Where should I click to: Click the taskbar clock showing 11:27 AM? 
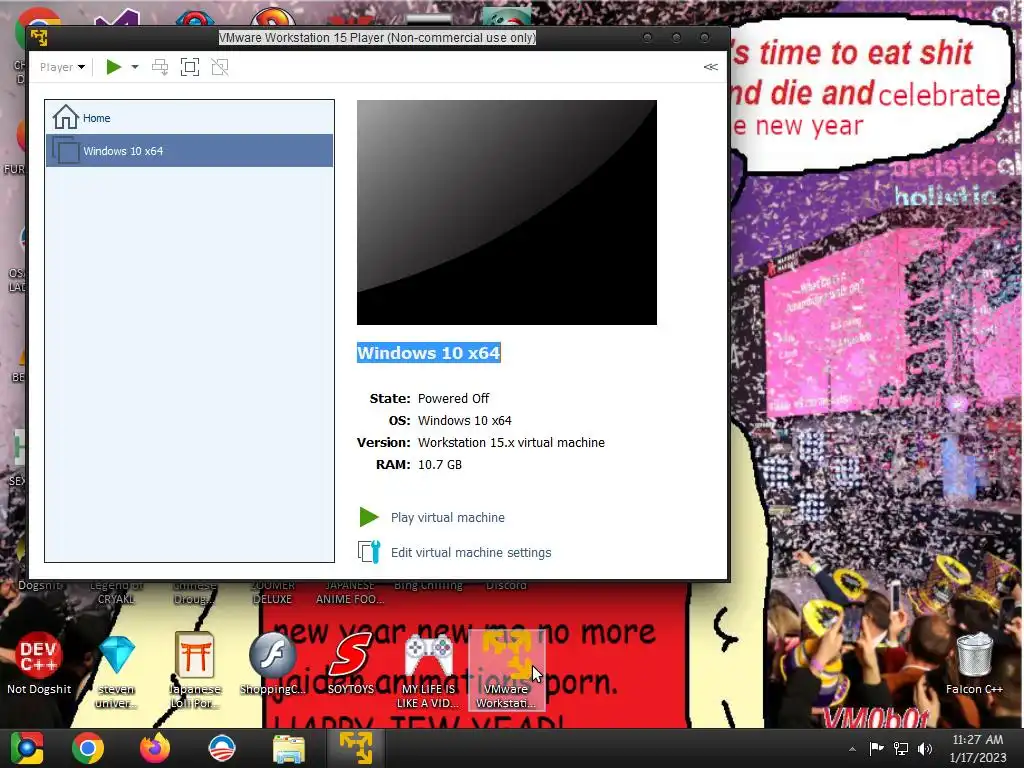(978, 748)
